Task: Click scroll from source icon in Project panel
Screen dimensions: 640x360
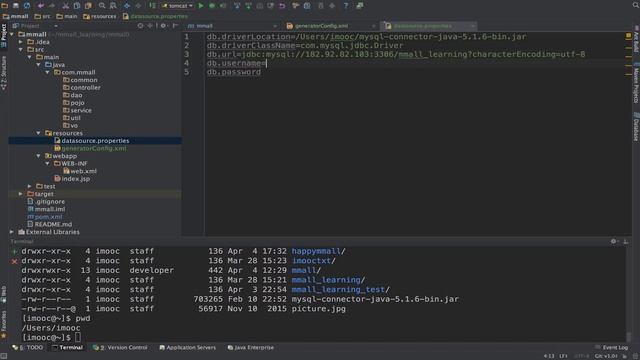Action: click(x=140, y=26)
